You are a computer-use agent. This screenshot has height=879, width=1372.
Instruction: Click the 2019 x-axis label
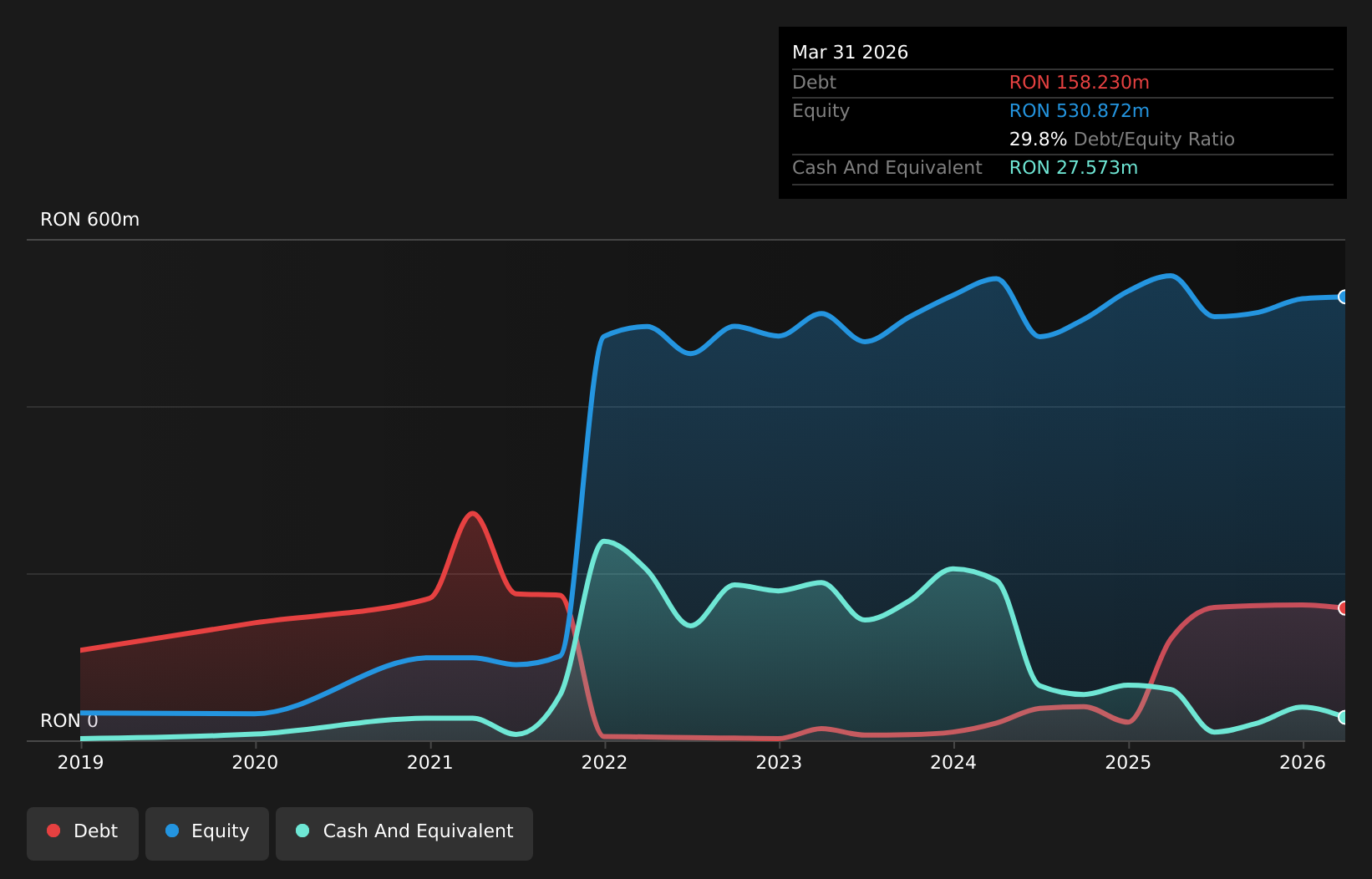tap(80, 763)
